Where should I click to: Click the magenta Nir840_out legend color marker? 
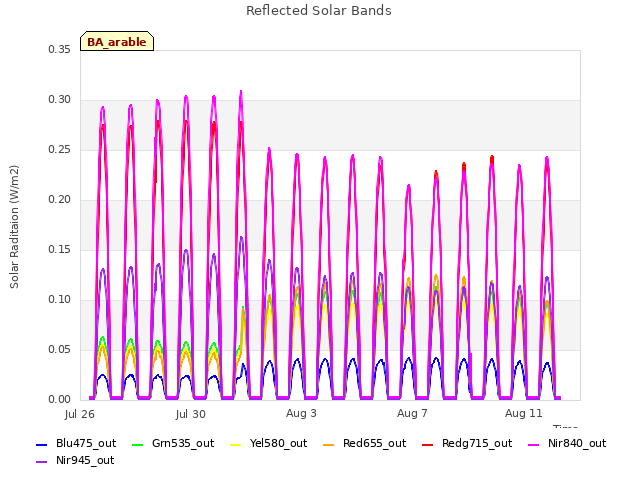tap(533, 444)
